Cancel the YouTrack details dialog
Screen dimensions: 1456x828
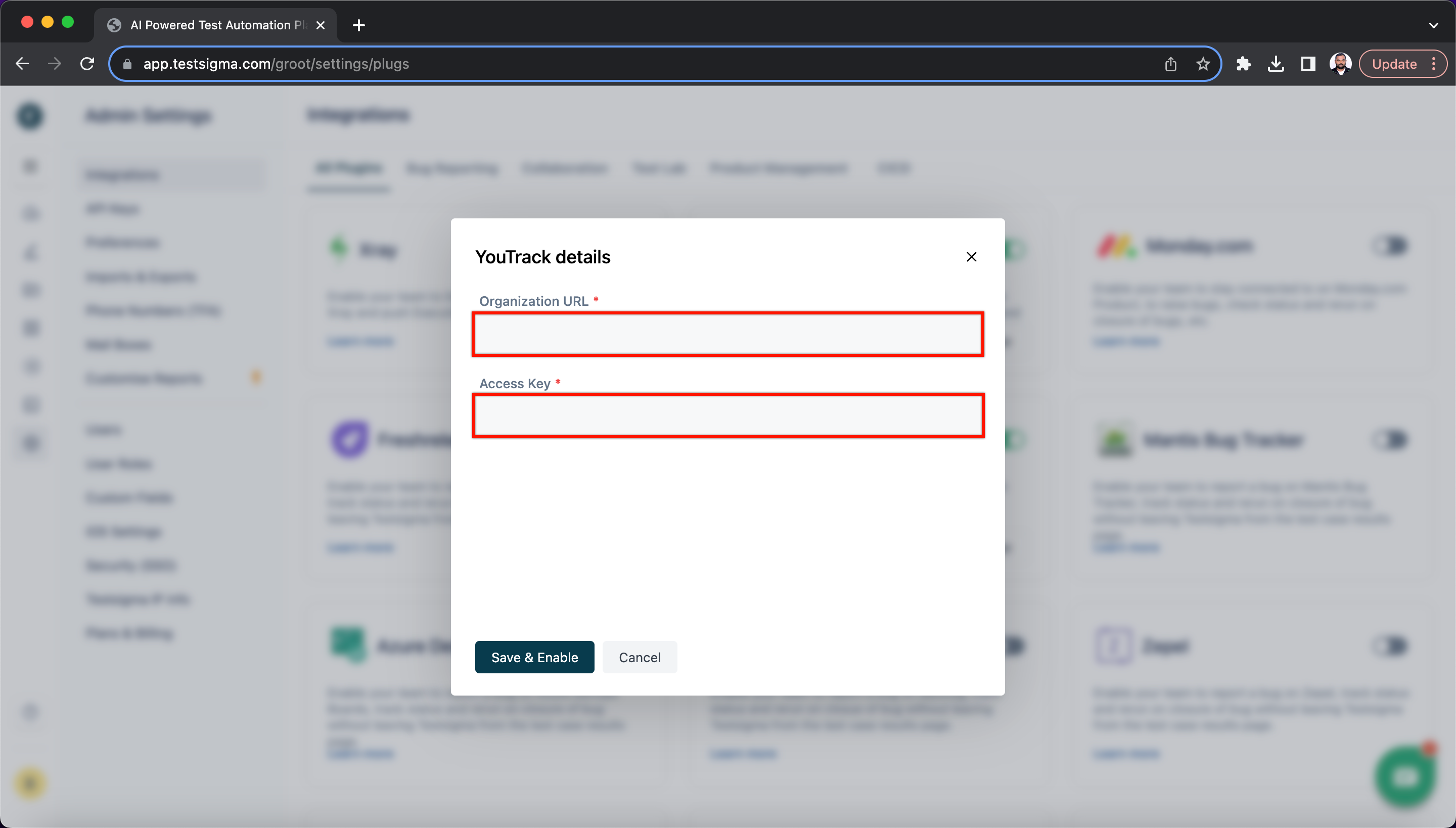point(640,657)
